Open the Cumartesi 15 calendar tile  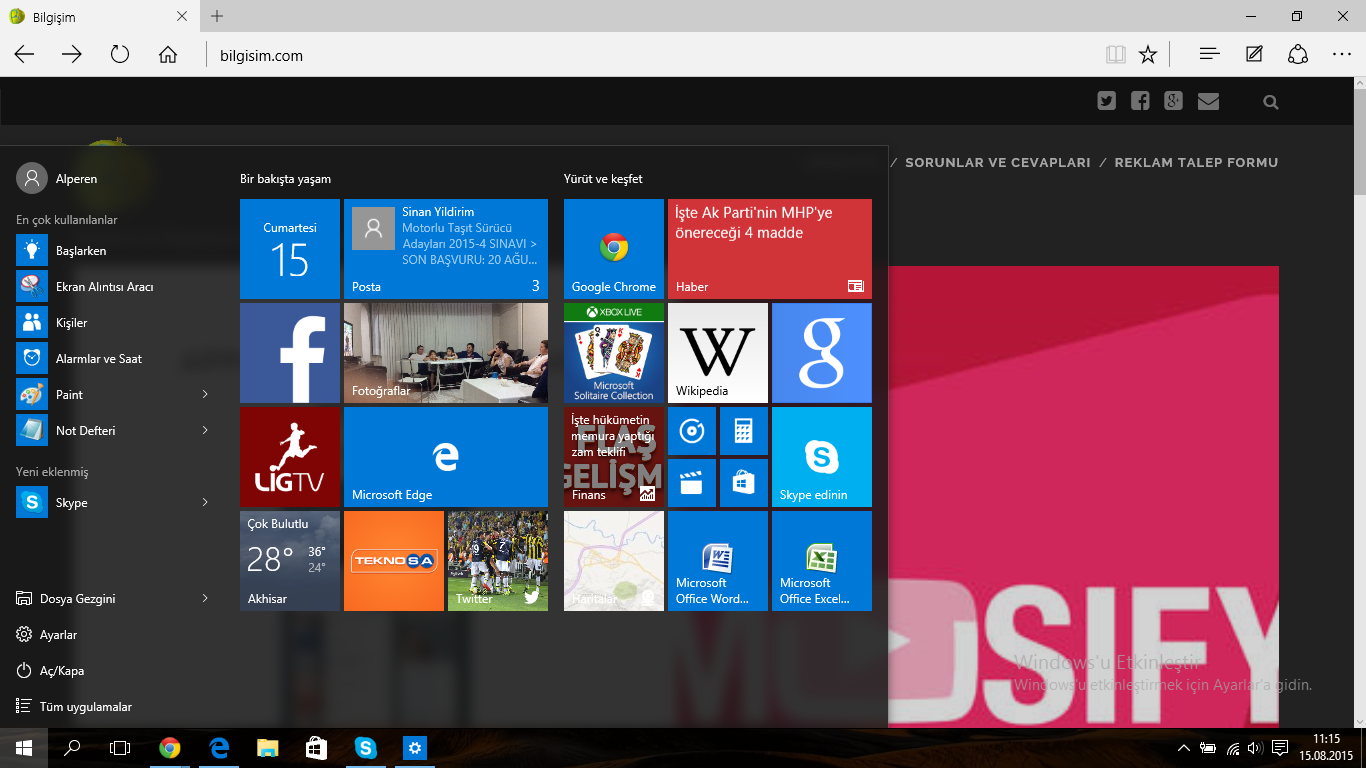point(290,249)
